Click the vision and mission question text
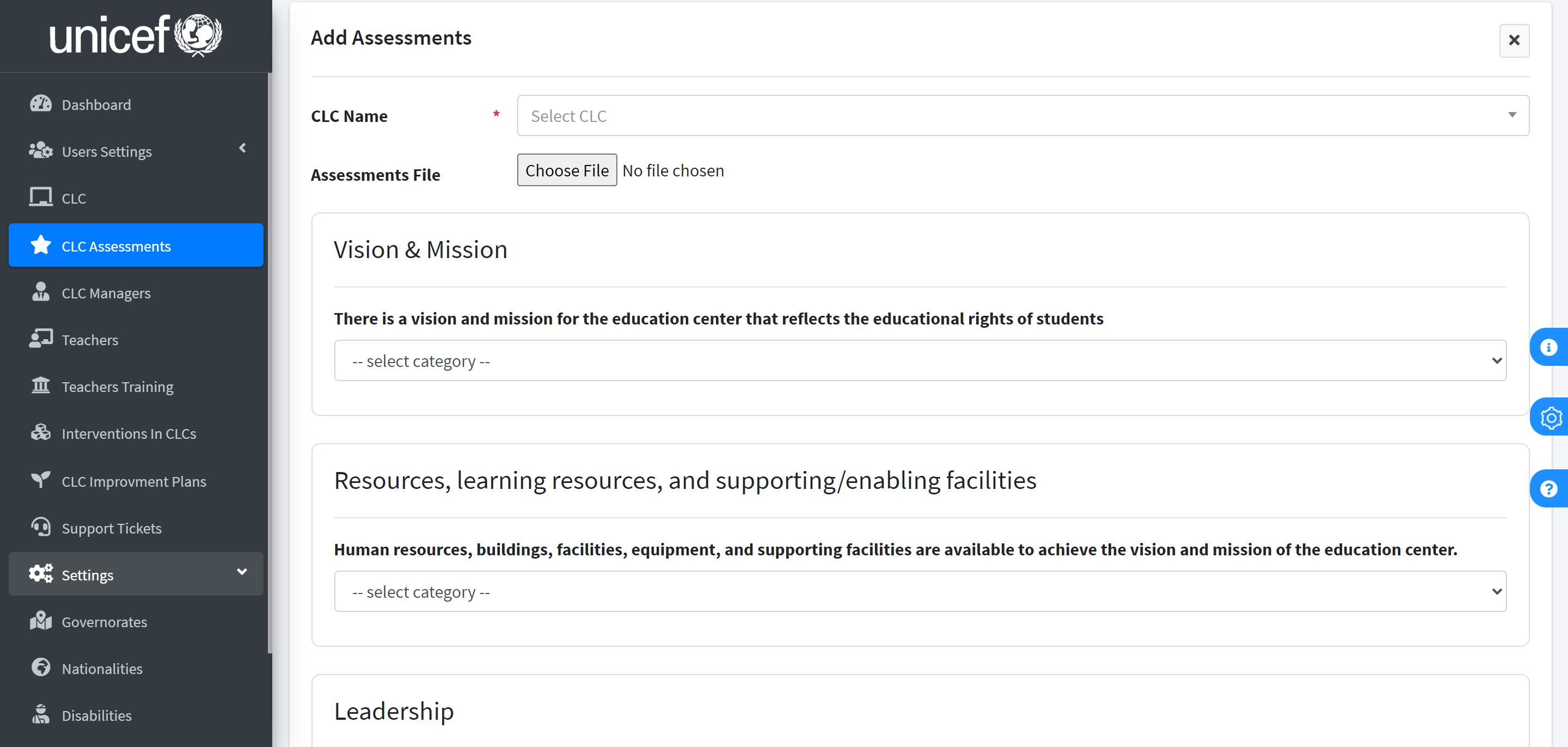Screen dimensions: 1568x747 [x=718, y=319]
